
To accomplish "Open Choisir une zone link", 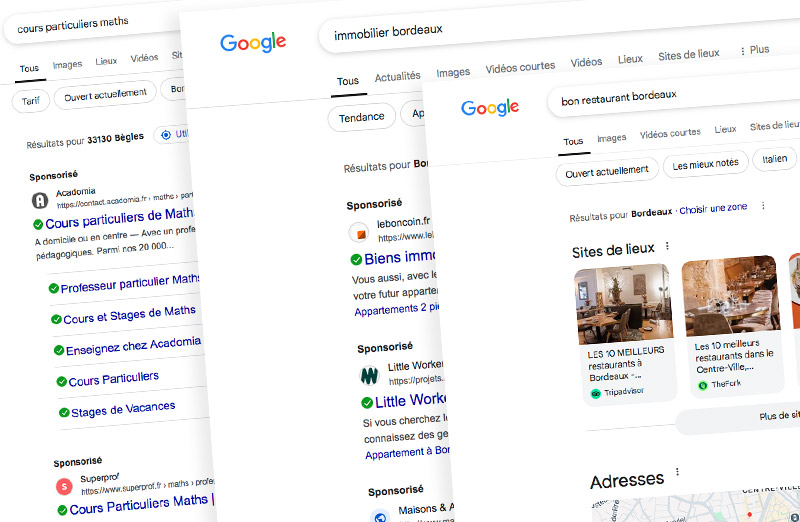I will [x=713, y=209].
